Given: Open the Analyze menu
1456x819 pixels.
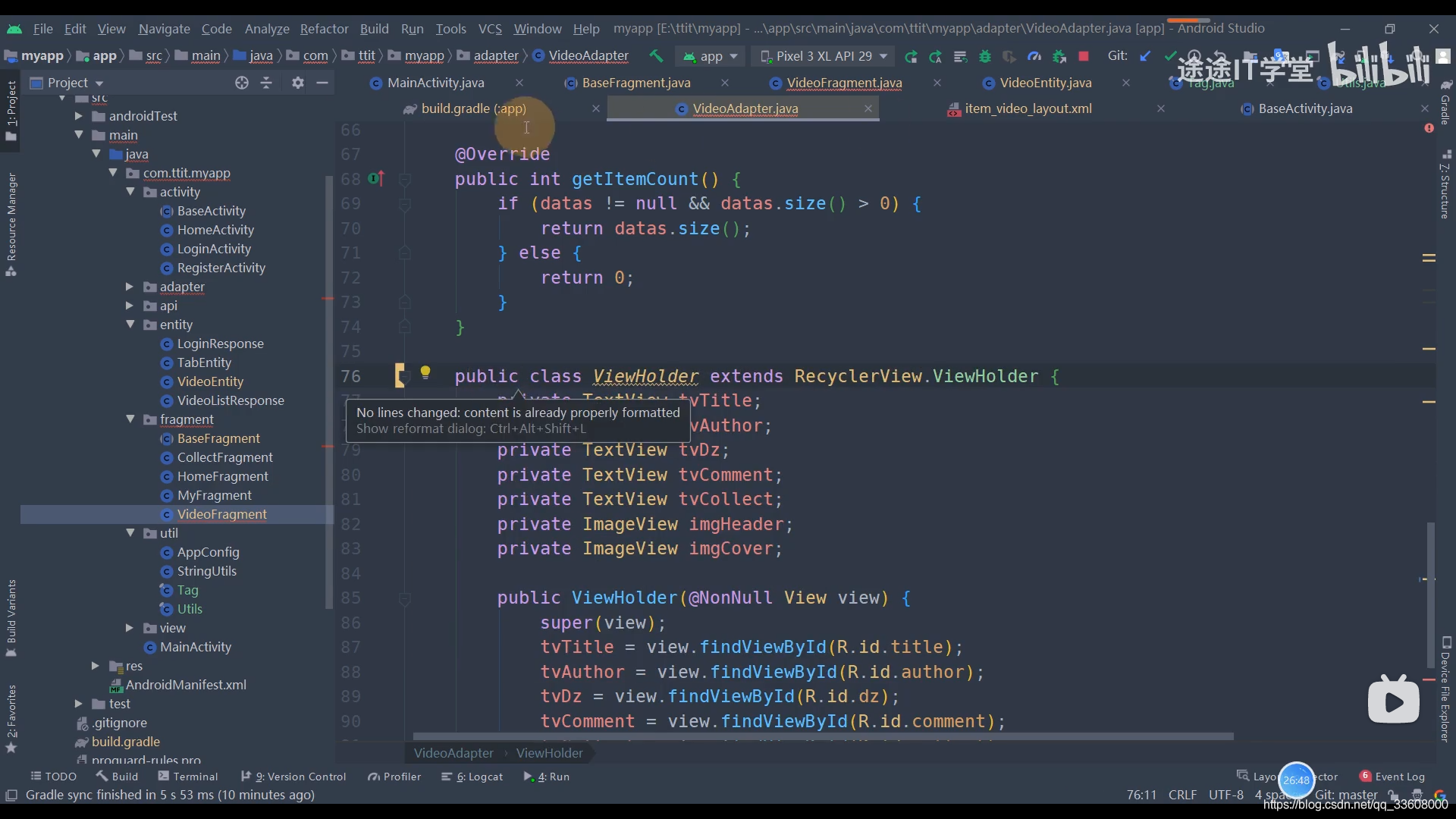Looking at the screenshot, I should 267,29.
